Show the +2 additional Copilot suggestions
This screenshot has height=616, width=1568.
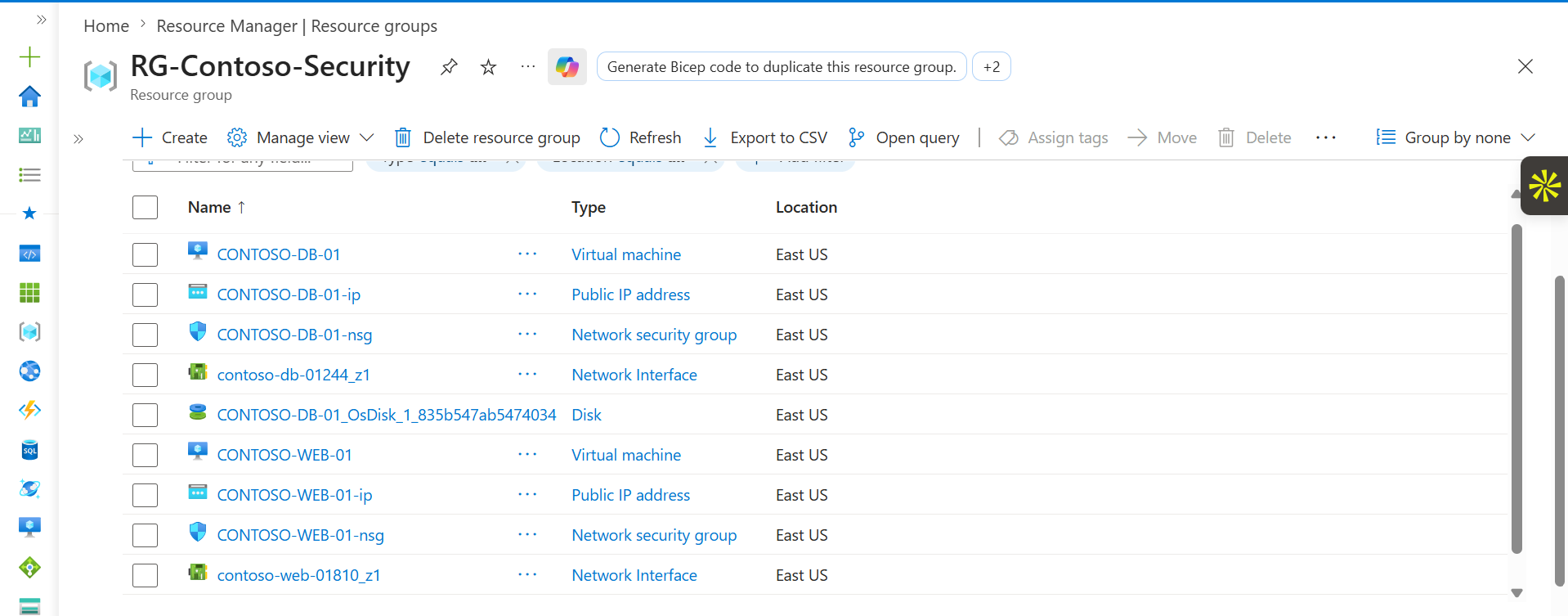point(992,67)
